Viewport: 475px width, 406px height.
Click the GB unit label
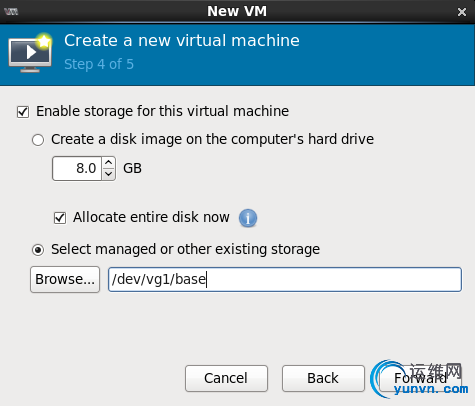[132, 168]
